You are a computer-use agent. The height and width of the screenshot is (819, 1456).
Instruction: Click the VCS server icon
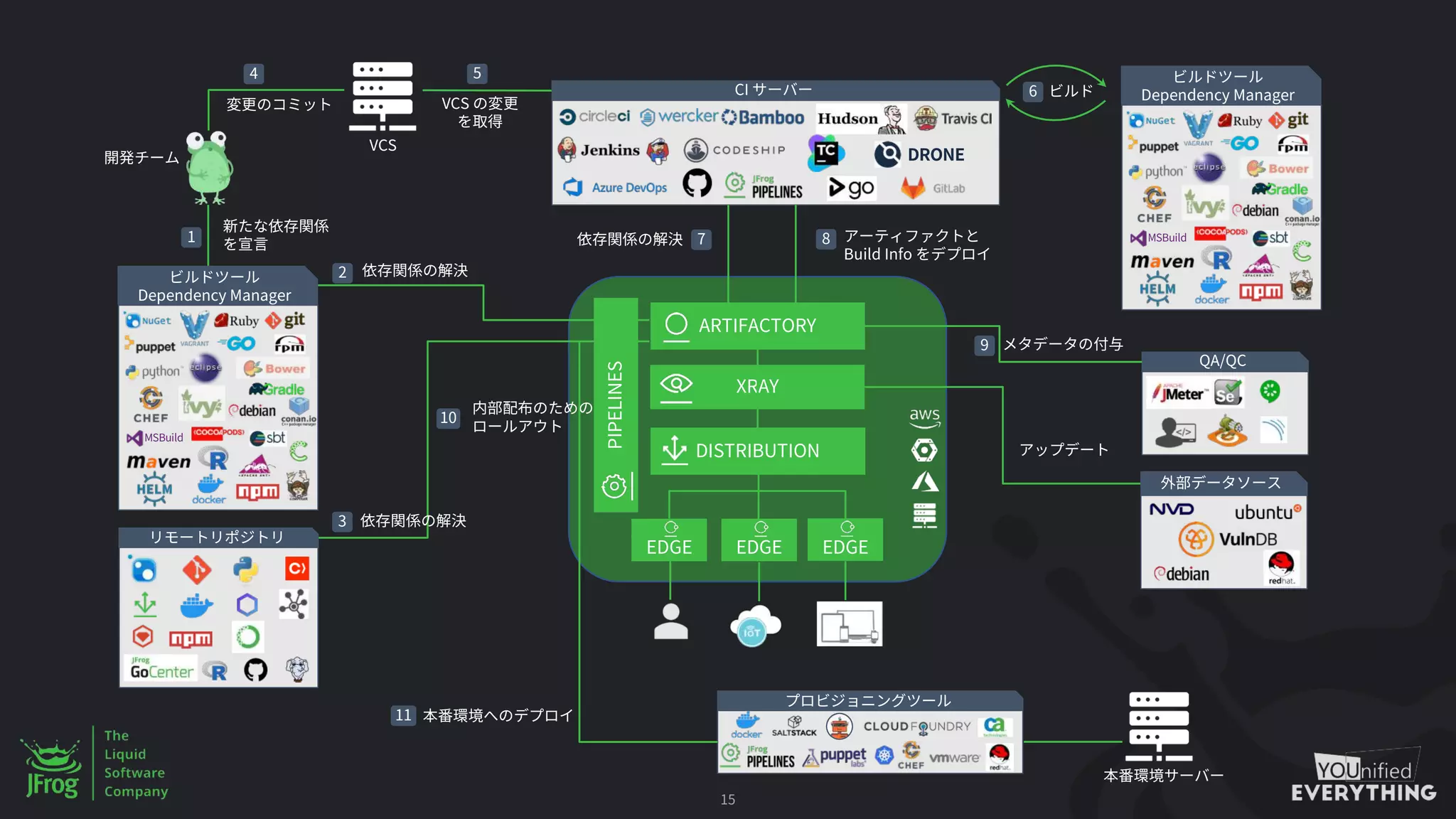(x=382, y=97)
